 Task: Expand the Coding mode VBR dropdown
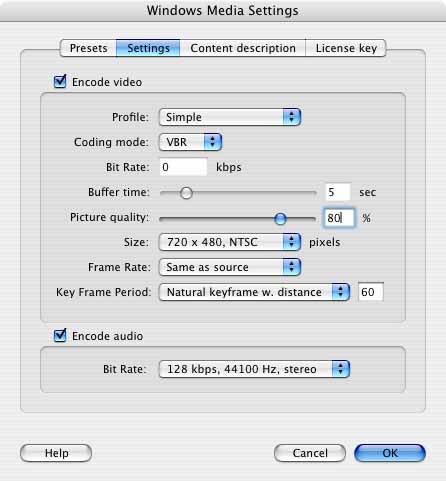(190, 142)
